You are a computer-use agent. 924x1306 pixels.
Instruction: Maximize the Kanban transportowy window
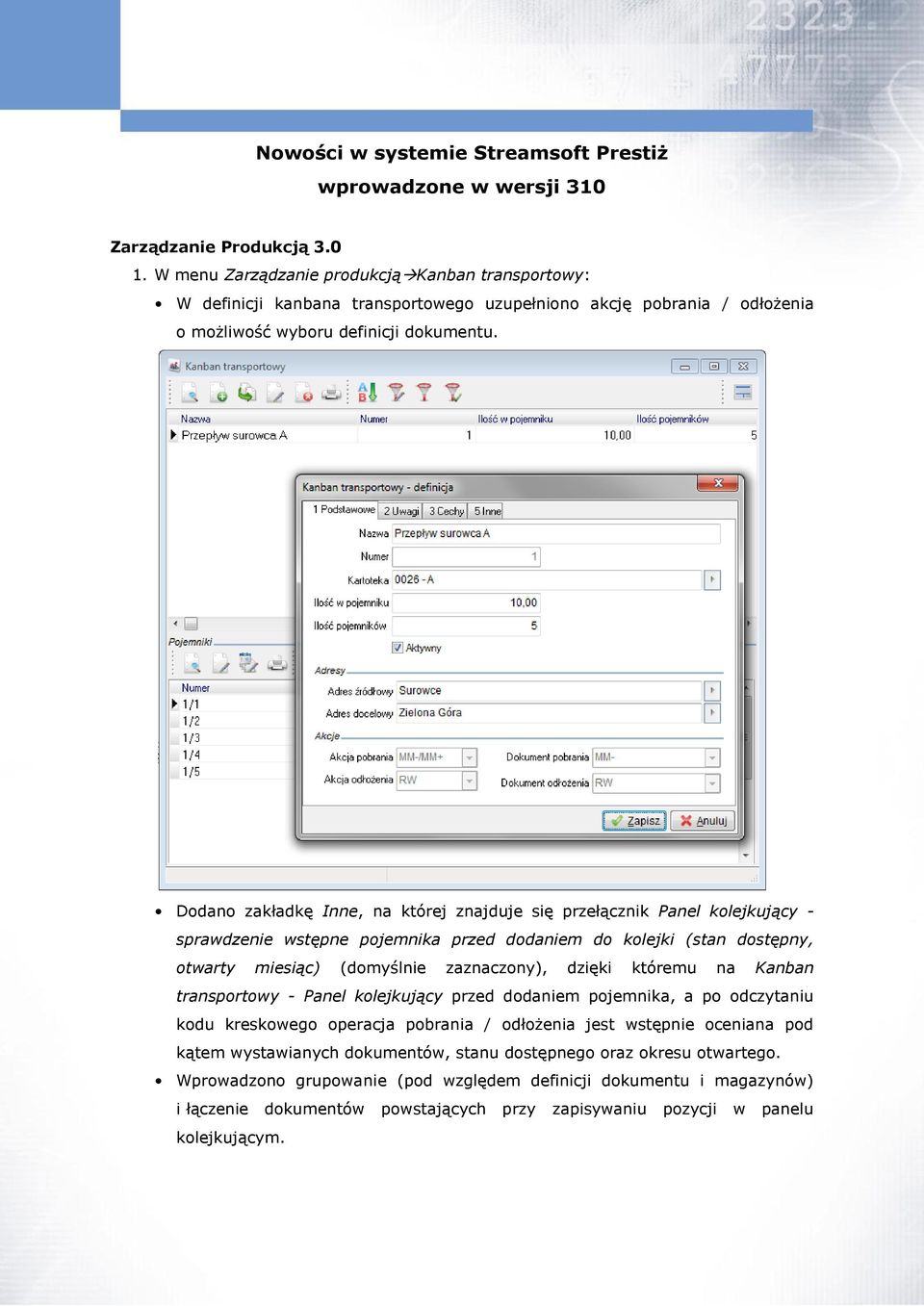(714, 366)
